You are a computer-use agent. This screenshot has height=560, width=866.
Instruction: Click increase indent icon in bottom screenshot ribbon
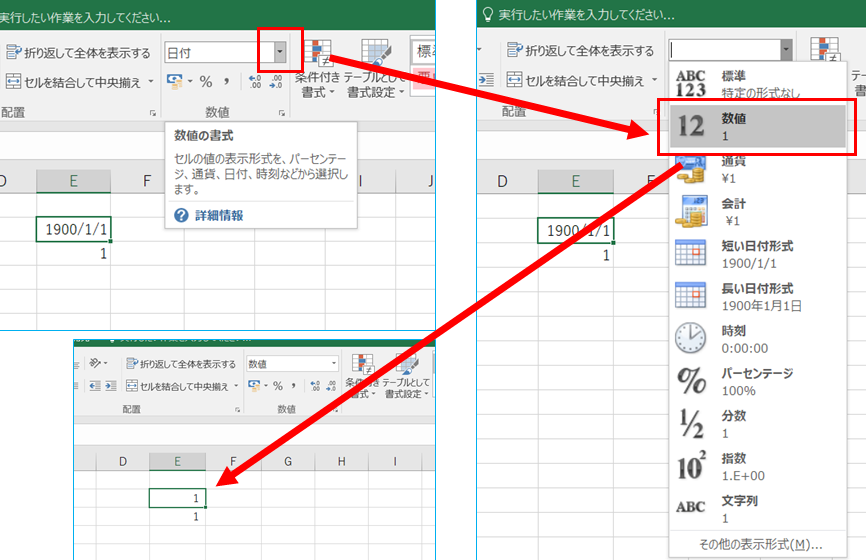(110, 386)
